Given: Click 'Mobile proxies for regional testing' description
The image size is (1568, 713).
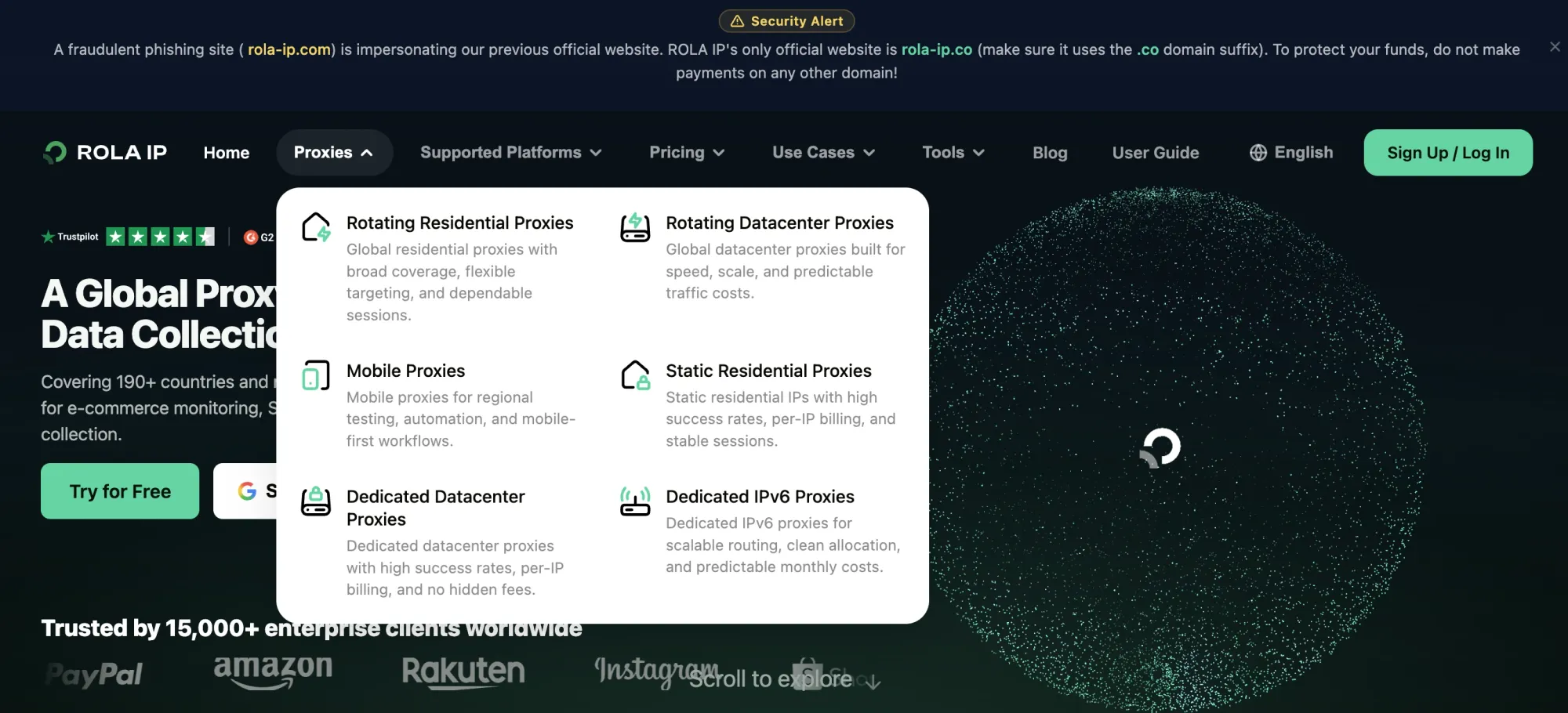Looking at the screenshot, I should tap(461, 419).
